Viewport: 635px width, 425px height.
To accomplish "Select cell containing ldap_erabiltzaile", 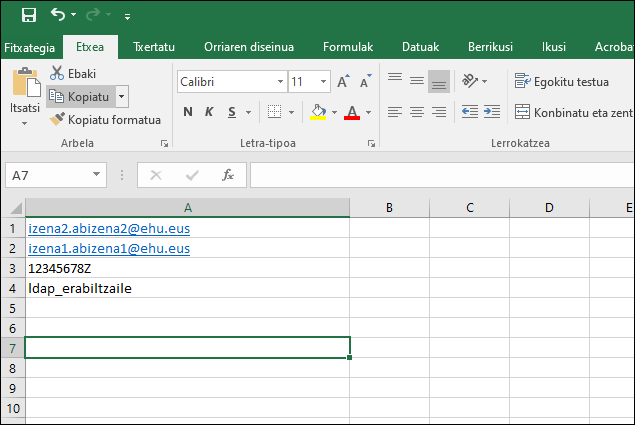I will (x=188, y=288).
